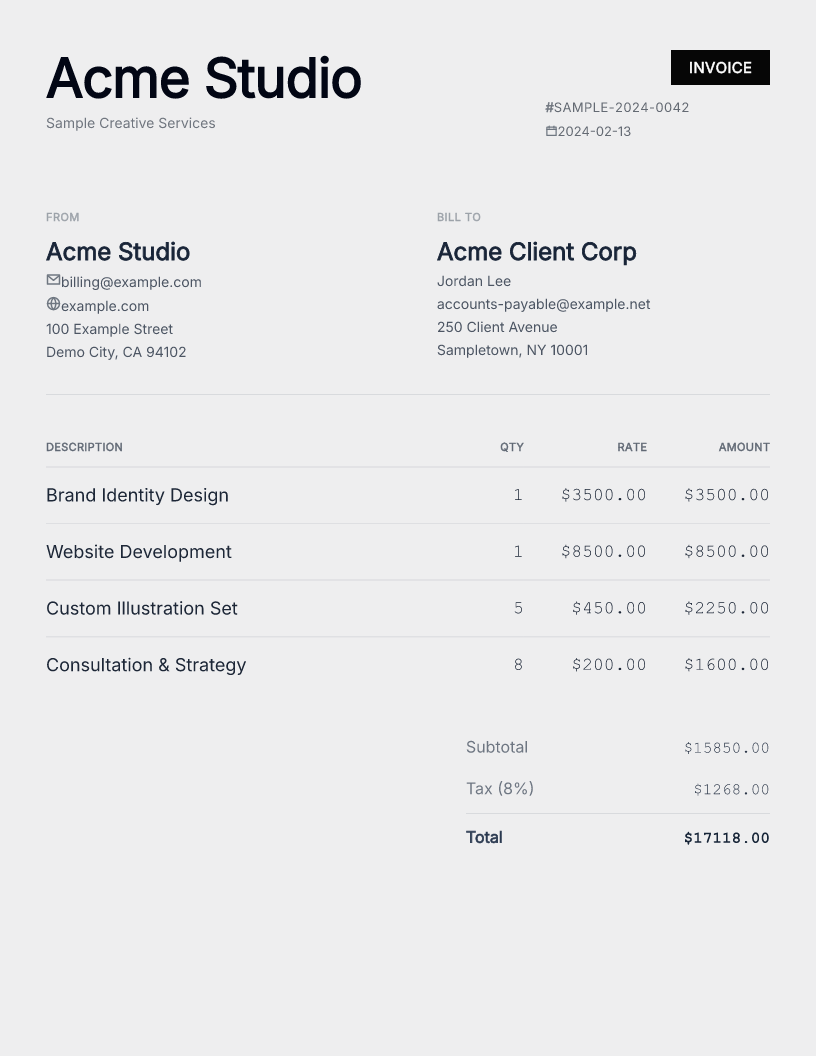816x1056 pixels.
Task: Click the $2250.00 amount value
Action: (726, 608)
